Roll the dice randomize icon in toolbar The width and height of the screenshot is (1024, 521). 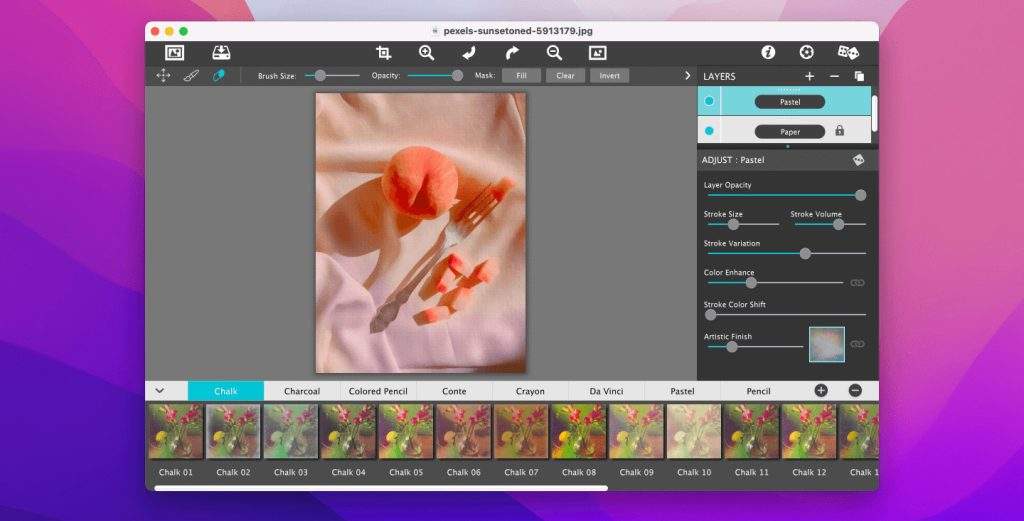(x=847, y=53)
